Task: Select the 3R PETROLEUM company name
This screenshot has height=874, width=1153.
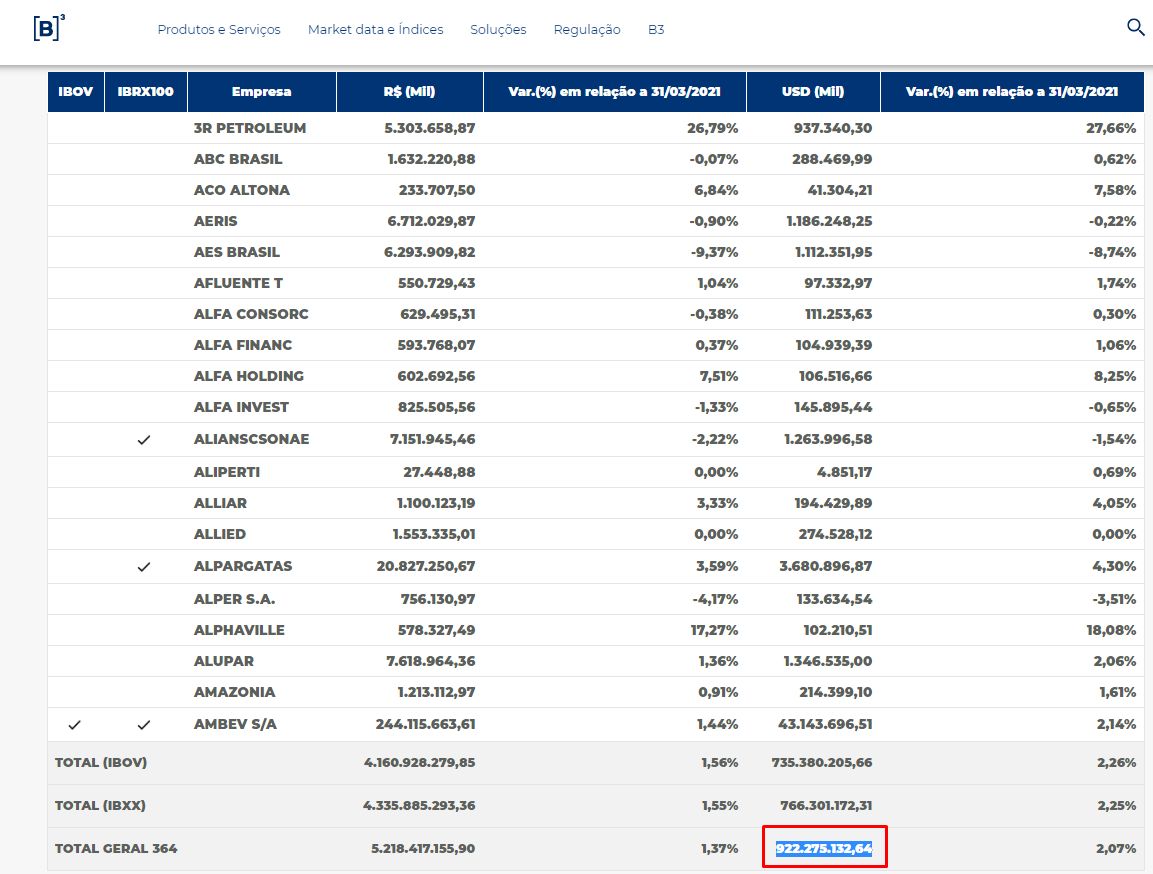Action: (250, 128)
